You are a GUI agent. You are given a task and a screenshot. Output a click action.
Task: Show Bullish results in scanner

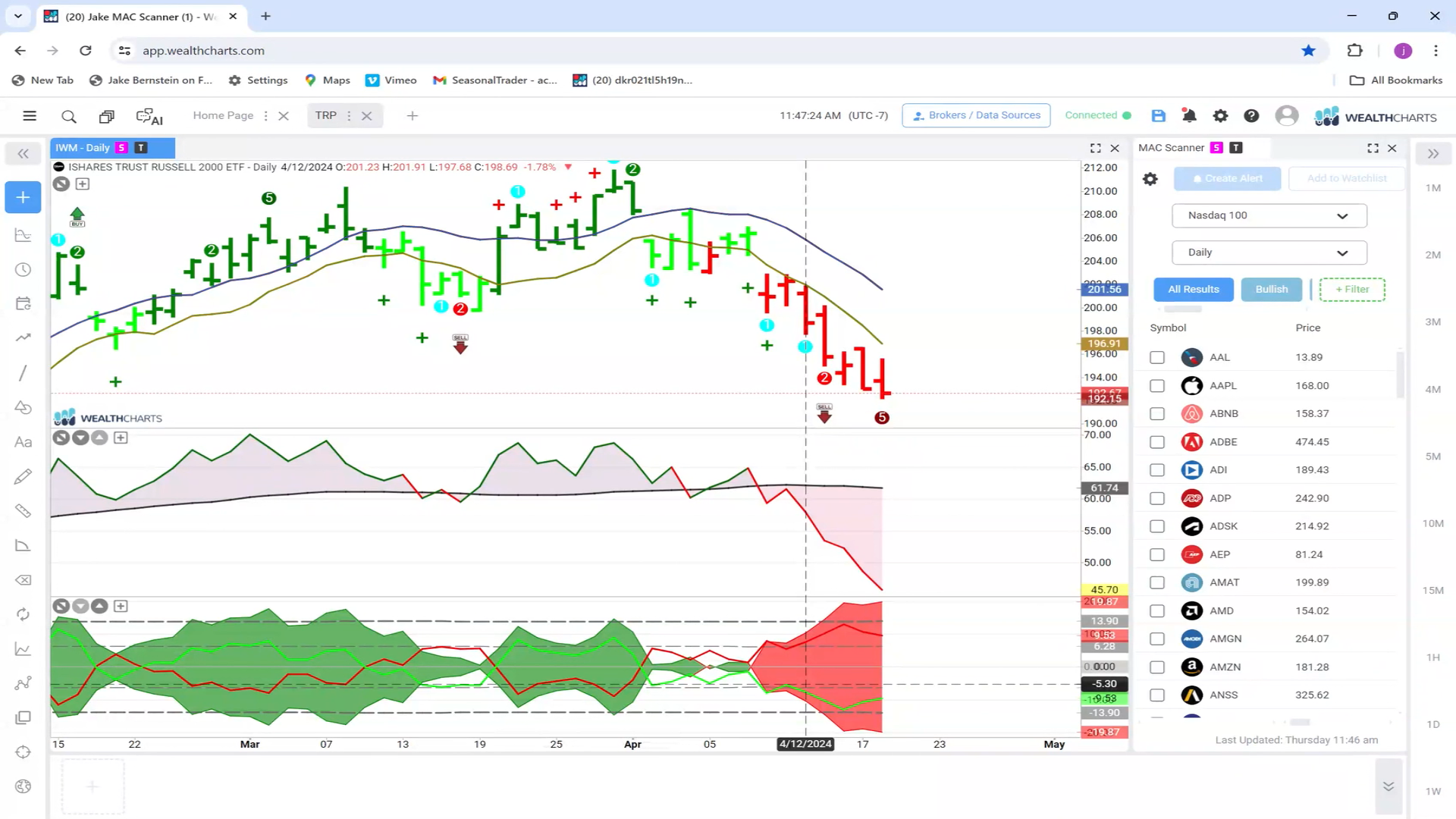coord(1271,289)
